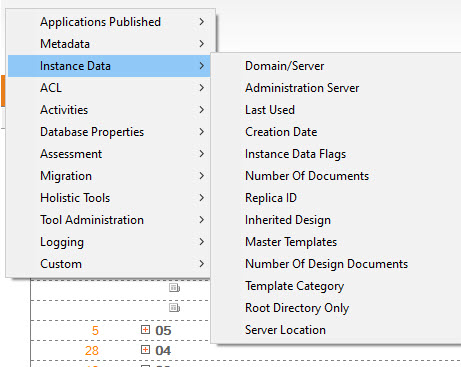Click the 04 row label
The width and height of the screenshot is (461, 367).
pos(163,351)
